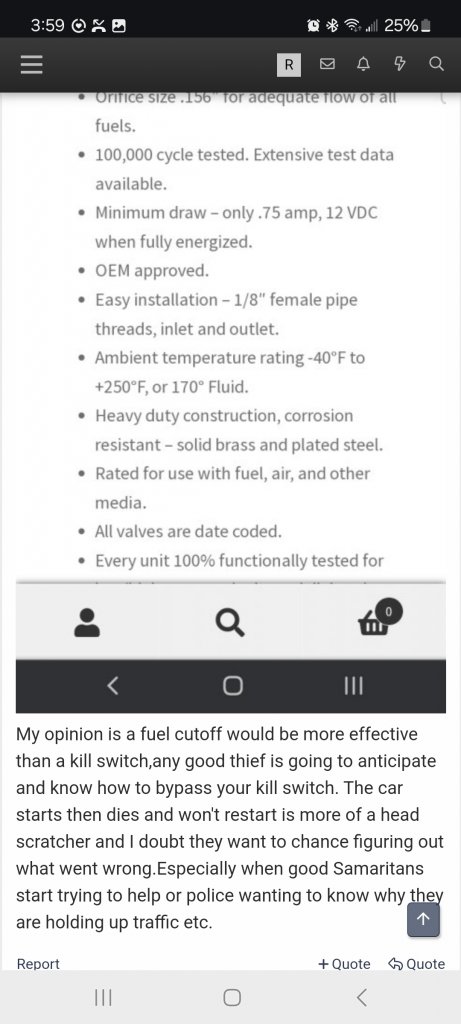Open the hamburger navigation menu
Screen dimensions: 461x1024
click(x=31, y=64)
